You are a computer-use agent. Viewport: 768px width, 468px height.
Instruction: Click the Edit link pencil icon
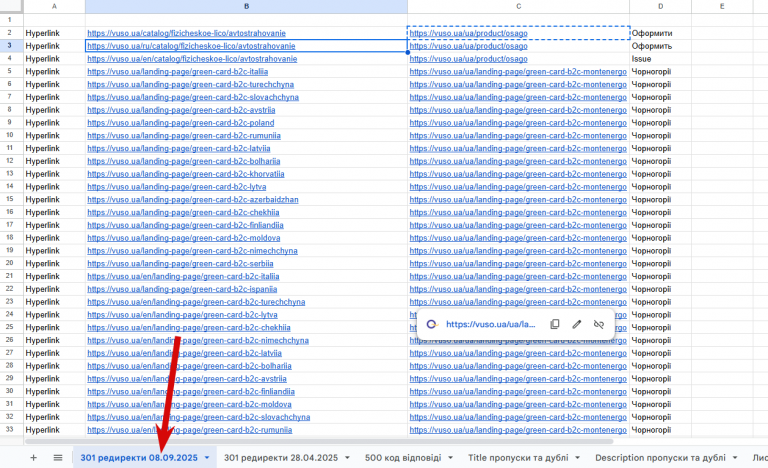[x=577, y=324]
